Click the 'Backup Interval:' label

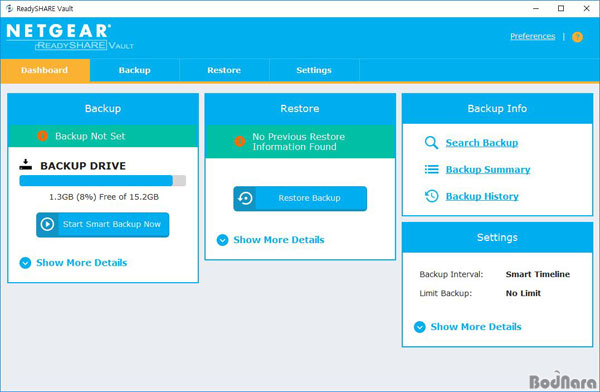[x=451, y=274]
